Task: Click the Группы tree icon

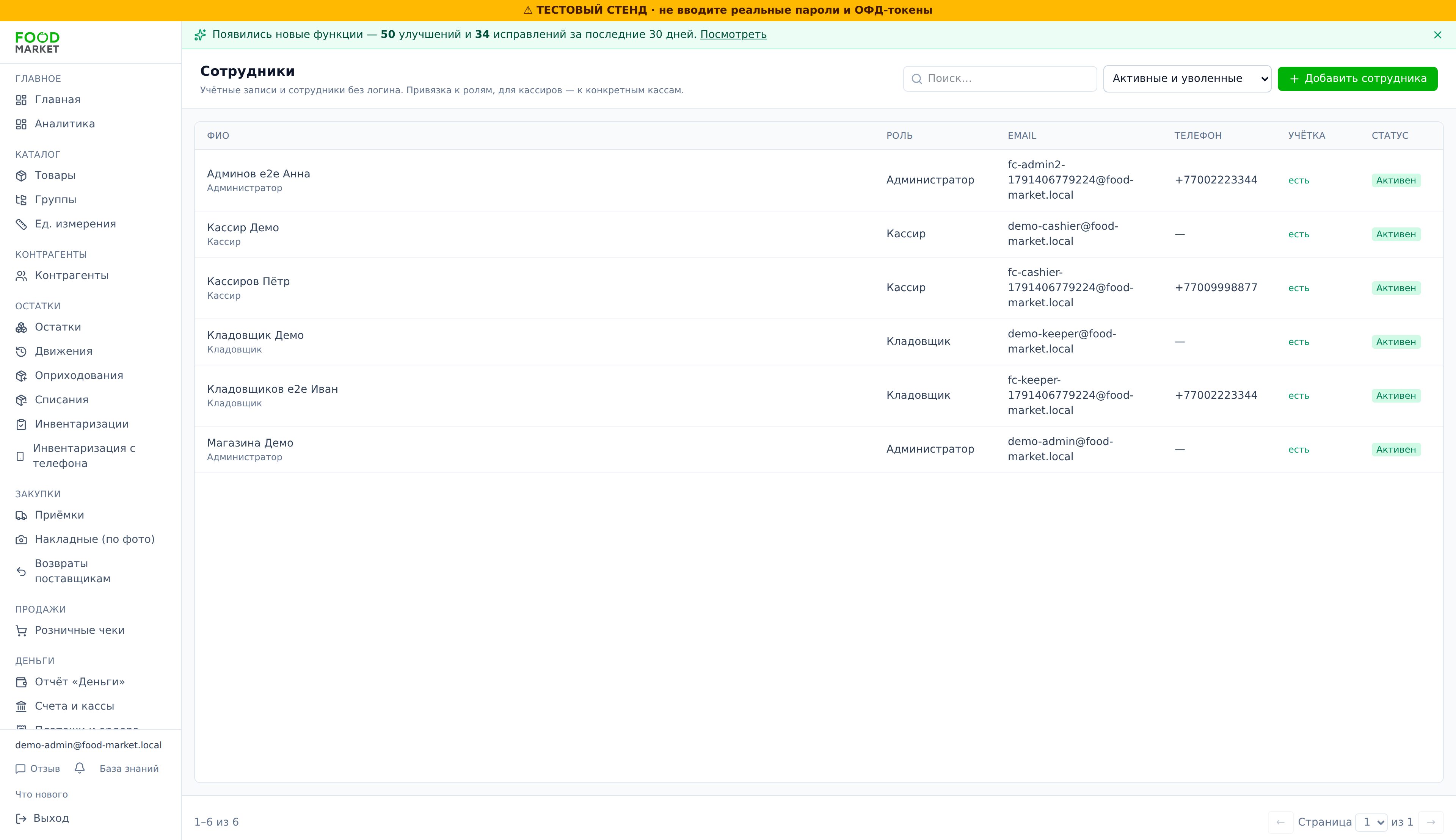Action: [21, 200]
